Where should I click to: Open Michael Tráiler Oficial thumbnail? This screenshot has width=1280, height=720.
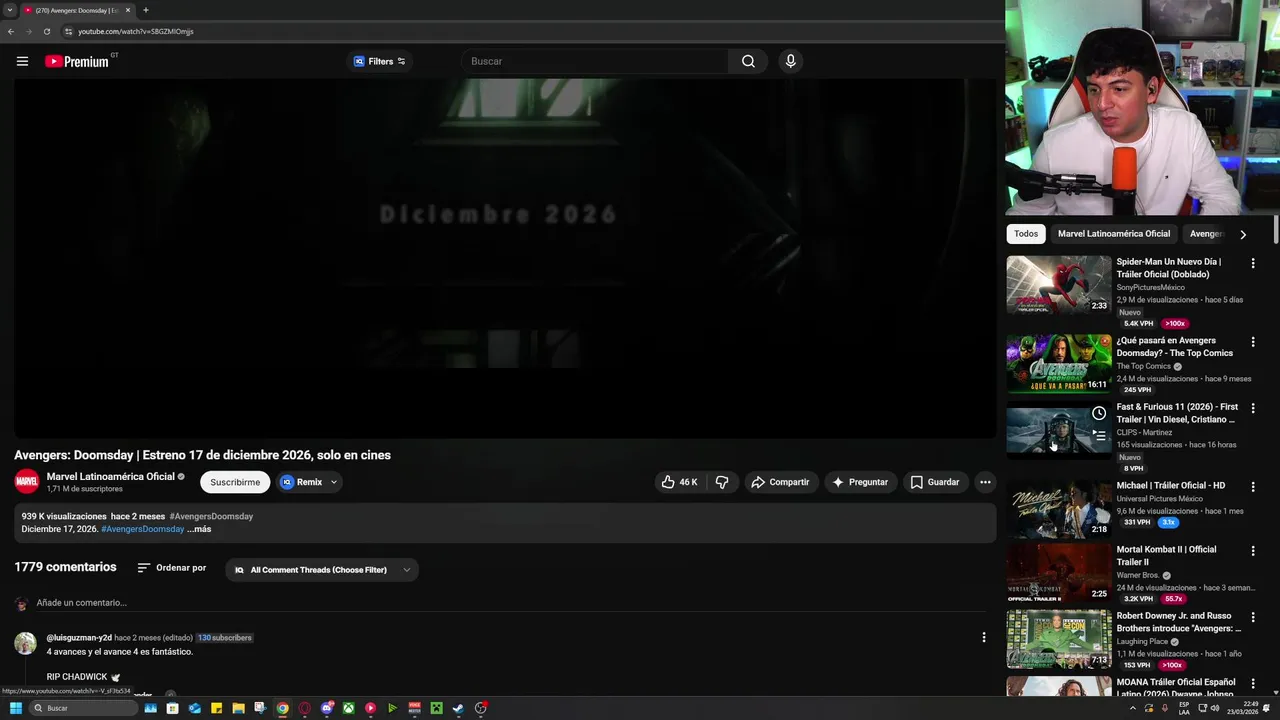(x=1059, y=509)
